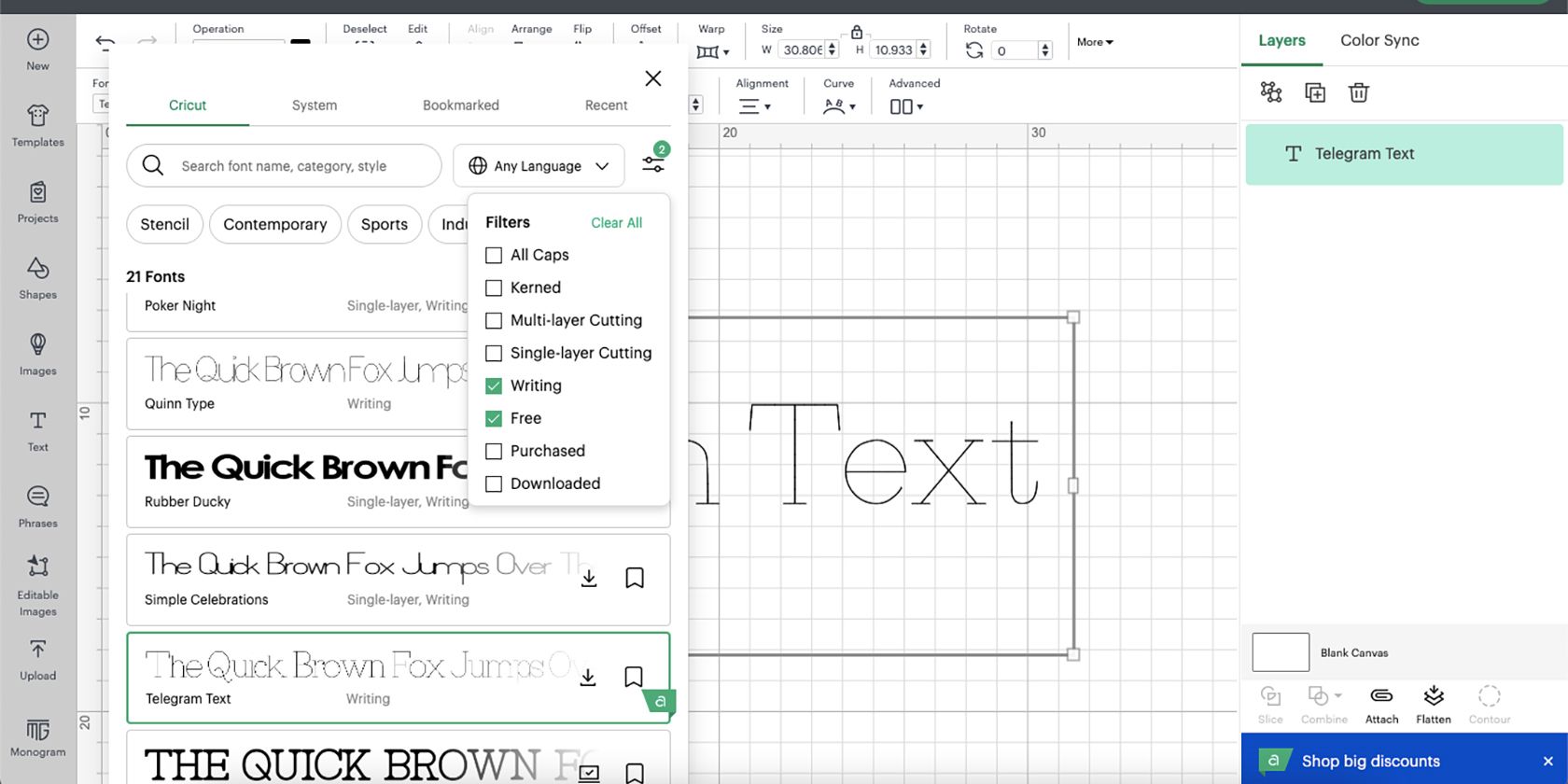Uncheck the Writing filter checkbox
Viewport: 1568px width, 784px height.
[x=494, y=385]
